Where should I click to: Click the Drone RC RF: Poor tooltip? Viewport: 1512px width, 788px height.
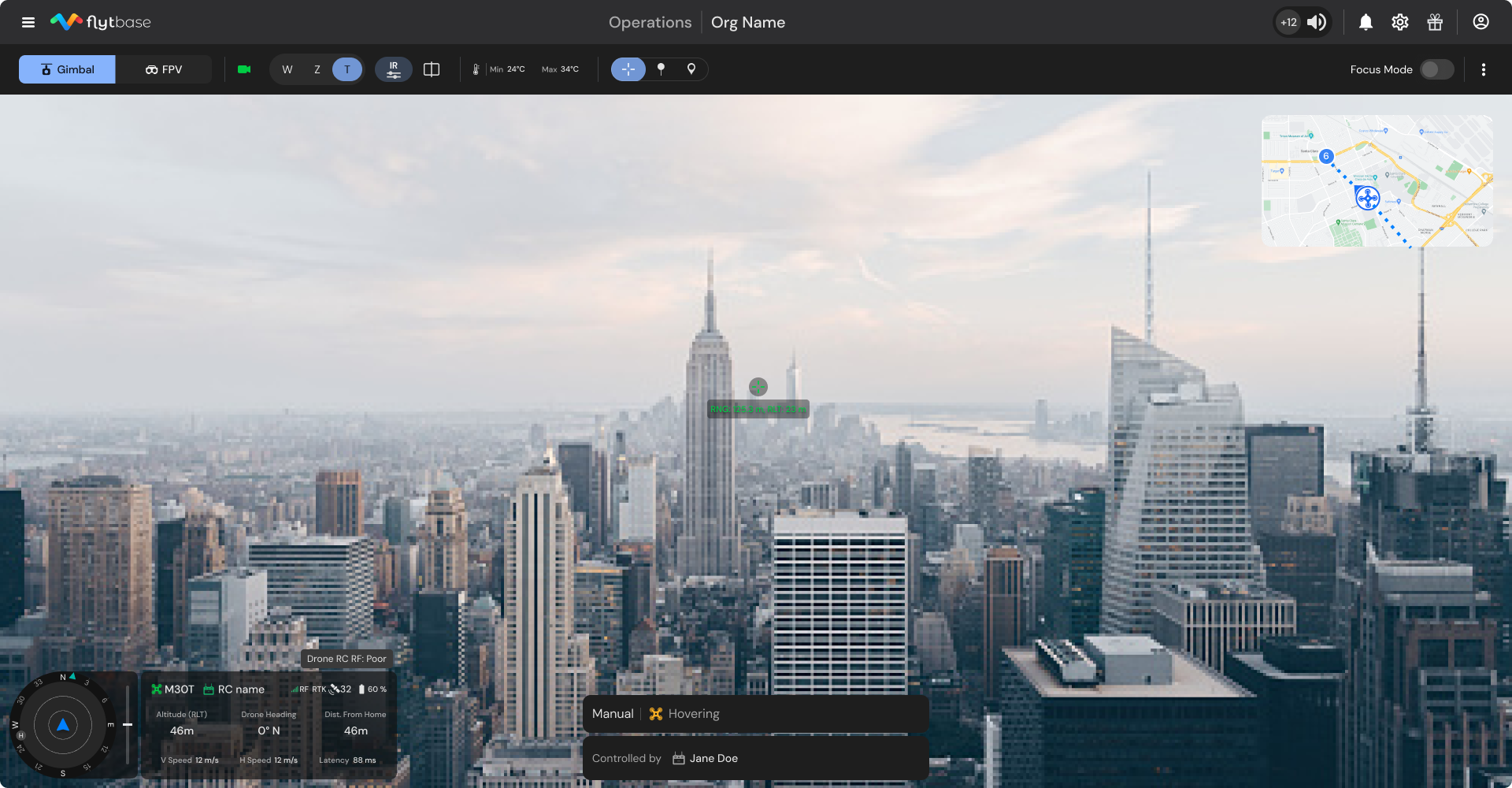pos(346,659)
